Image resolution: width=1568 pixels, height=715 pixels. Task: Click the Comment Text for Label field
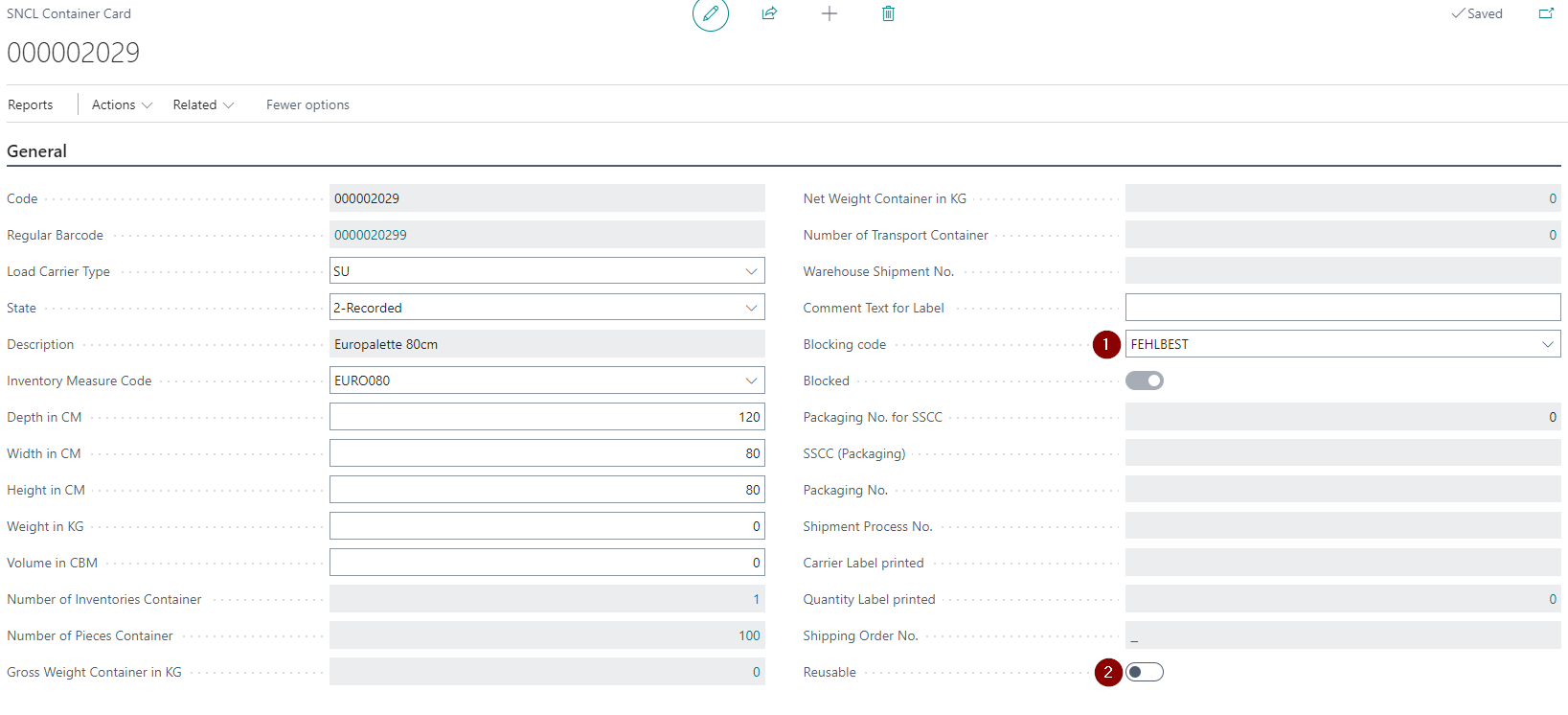click(x=1342, y=308)
